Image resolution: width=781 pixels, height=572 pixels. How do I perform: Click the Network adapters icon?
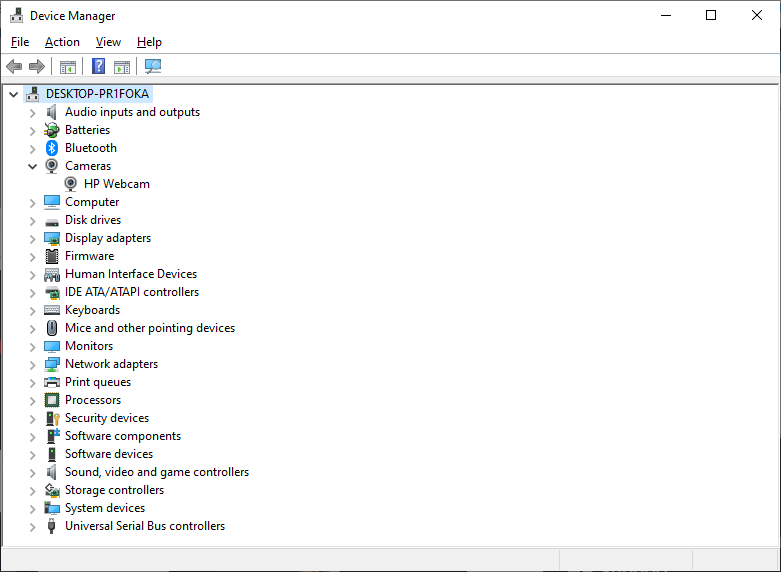pyautogui.click(x=52, y=364)
